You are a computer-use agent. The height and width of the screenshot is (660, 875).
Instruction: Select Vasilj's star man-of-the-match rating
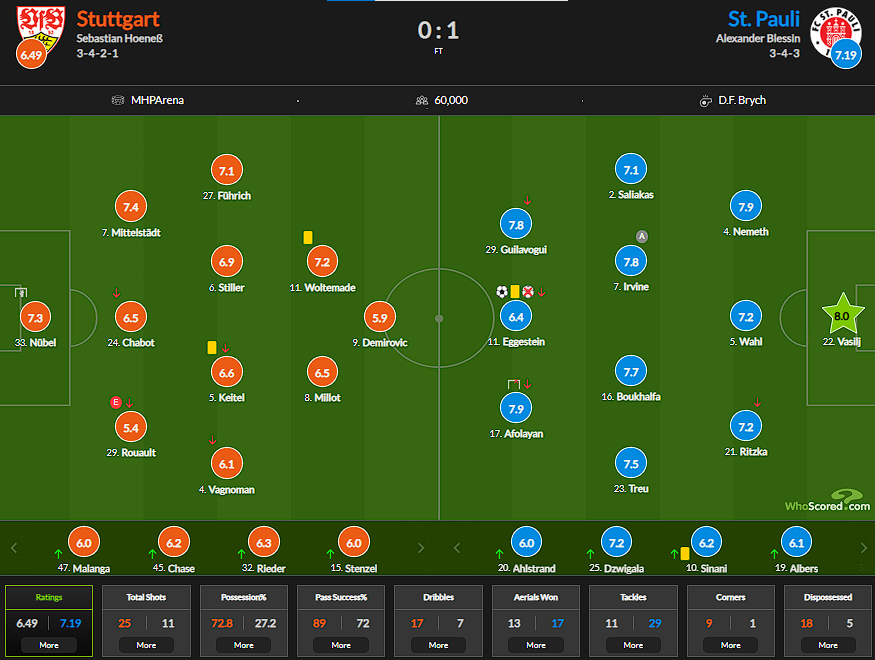pos(842,315)
